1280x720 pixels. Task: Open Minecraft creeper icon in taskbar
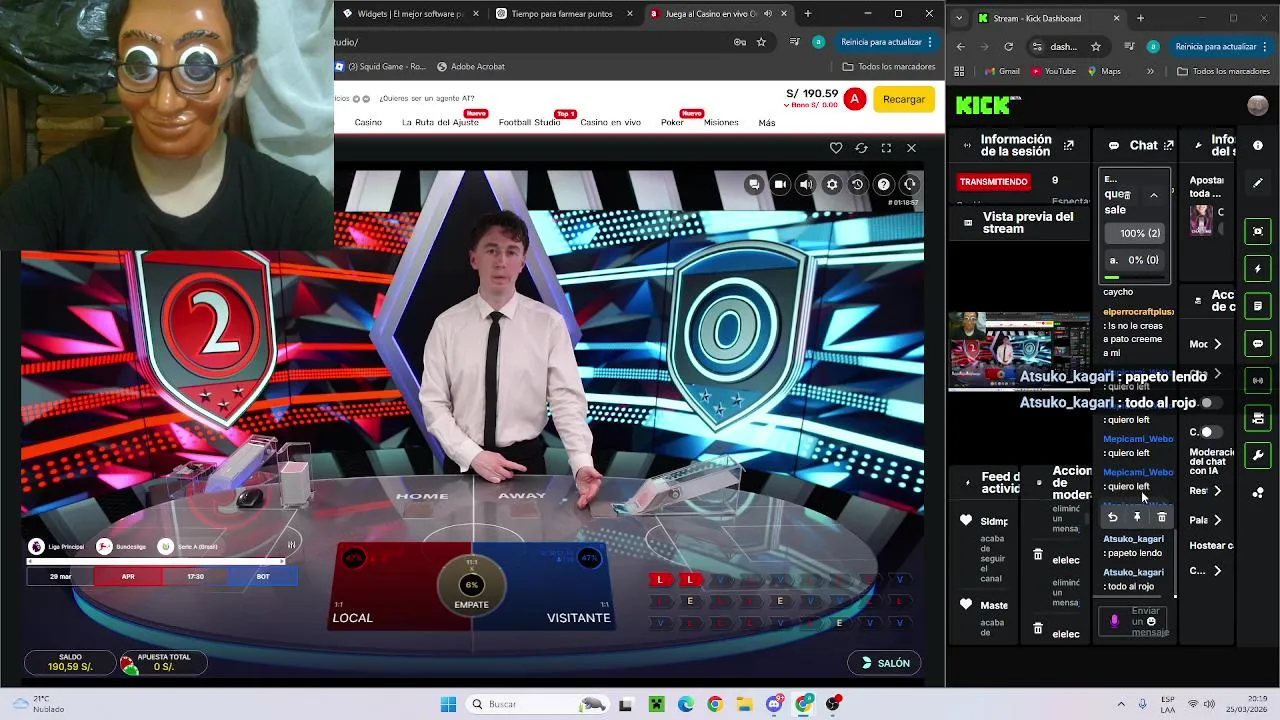[656, 704]
